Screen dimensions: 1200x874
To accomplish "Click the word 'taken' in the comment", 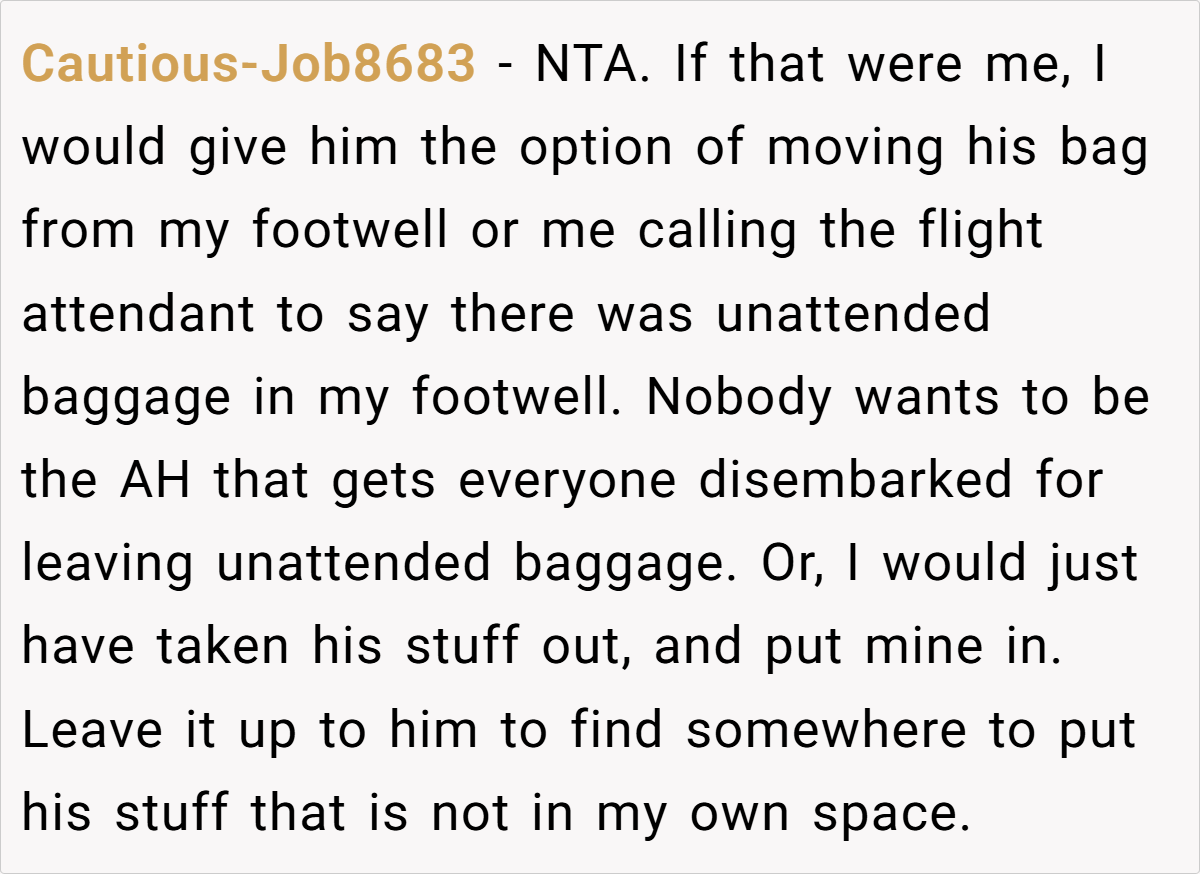I will click(223, 648).
